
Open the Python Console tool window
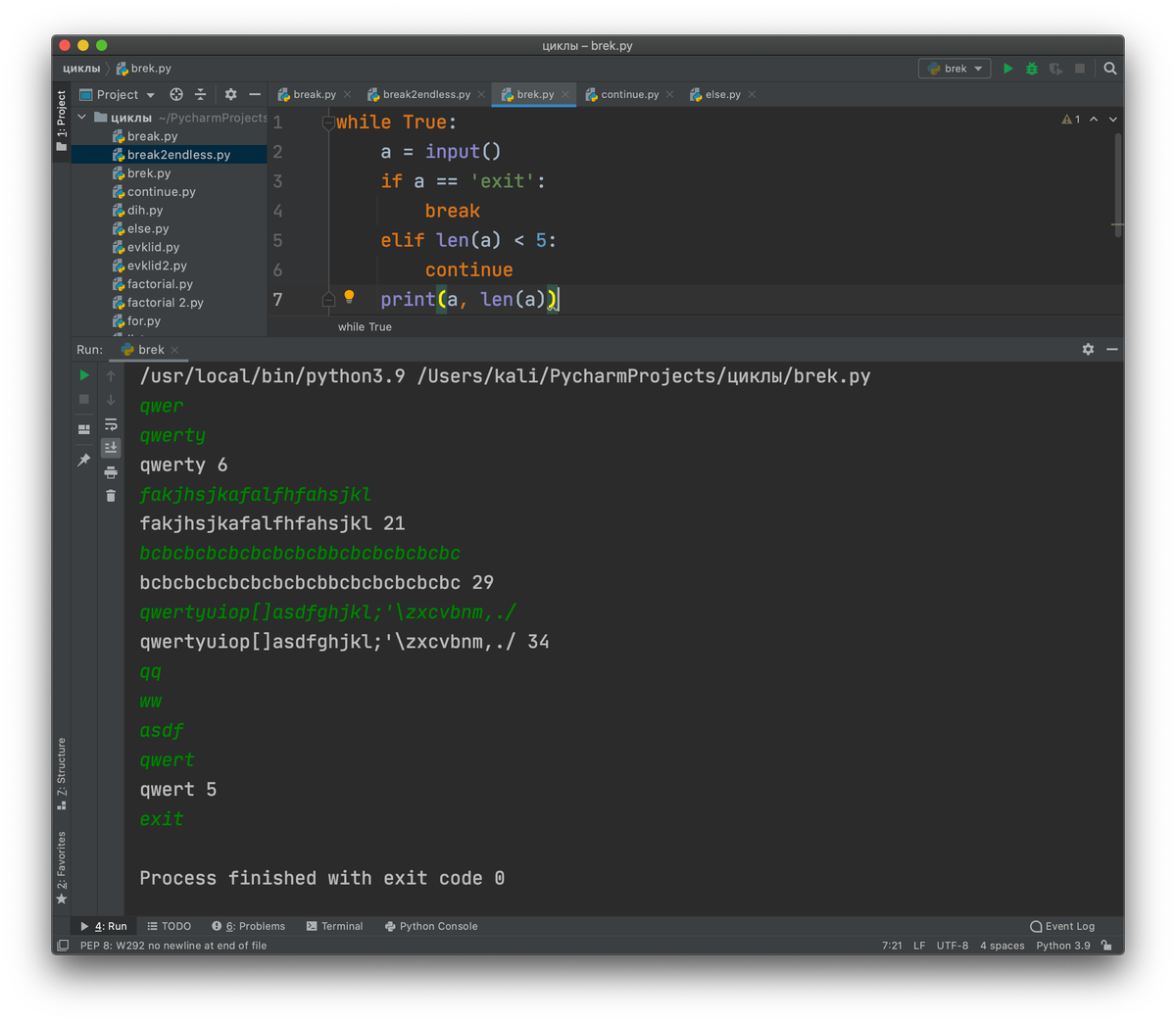[x=431, y=926]
